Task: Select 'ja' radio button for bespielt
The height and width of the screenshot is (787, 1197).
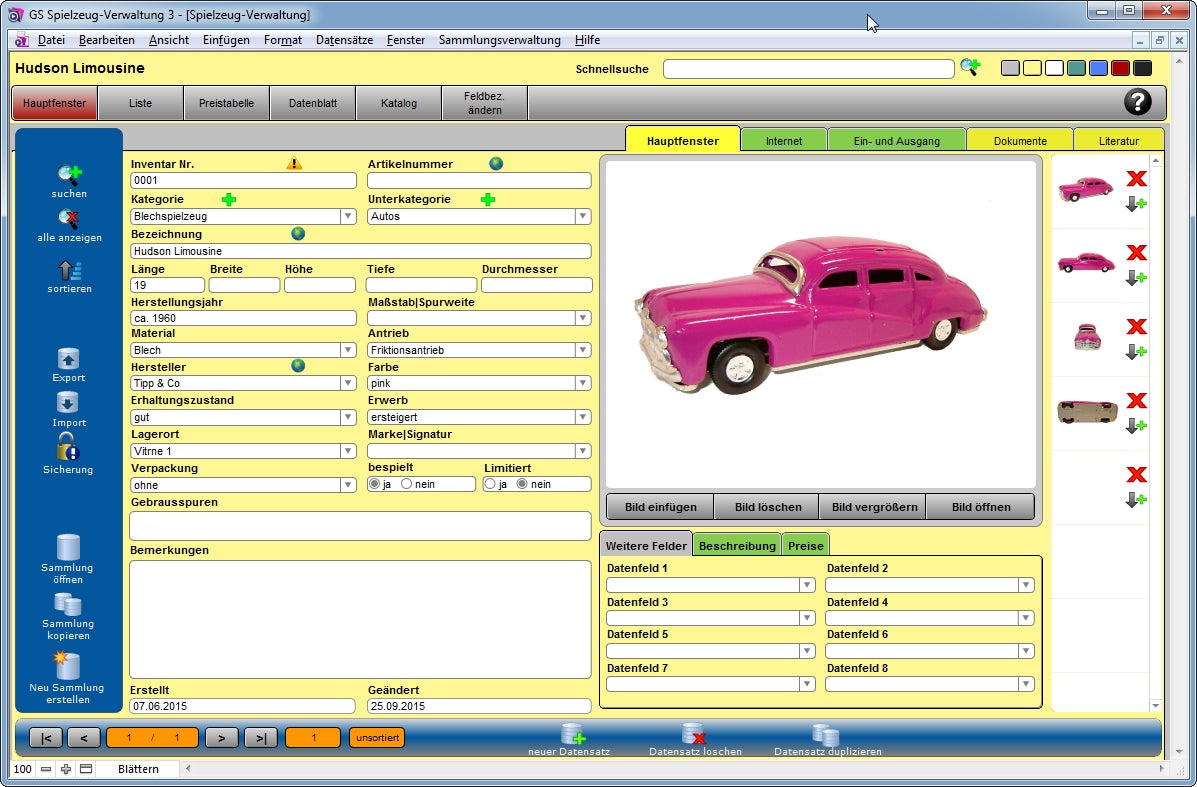Action: coord(375,484)
